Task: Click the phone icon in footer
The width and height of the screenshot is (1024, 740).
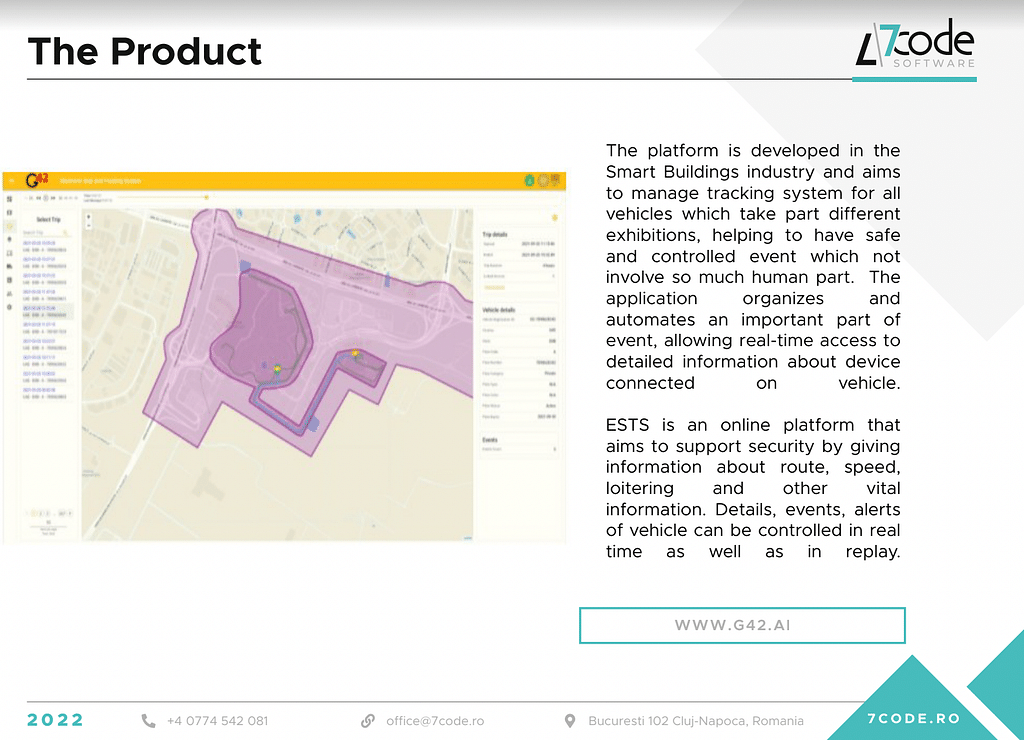Action: (x=149, y=720)
